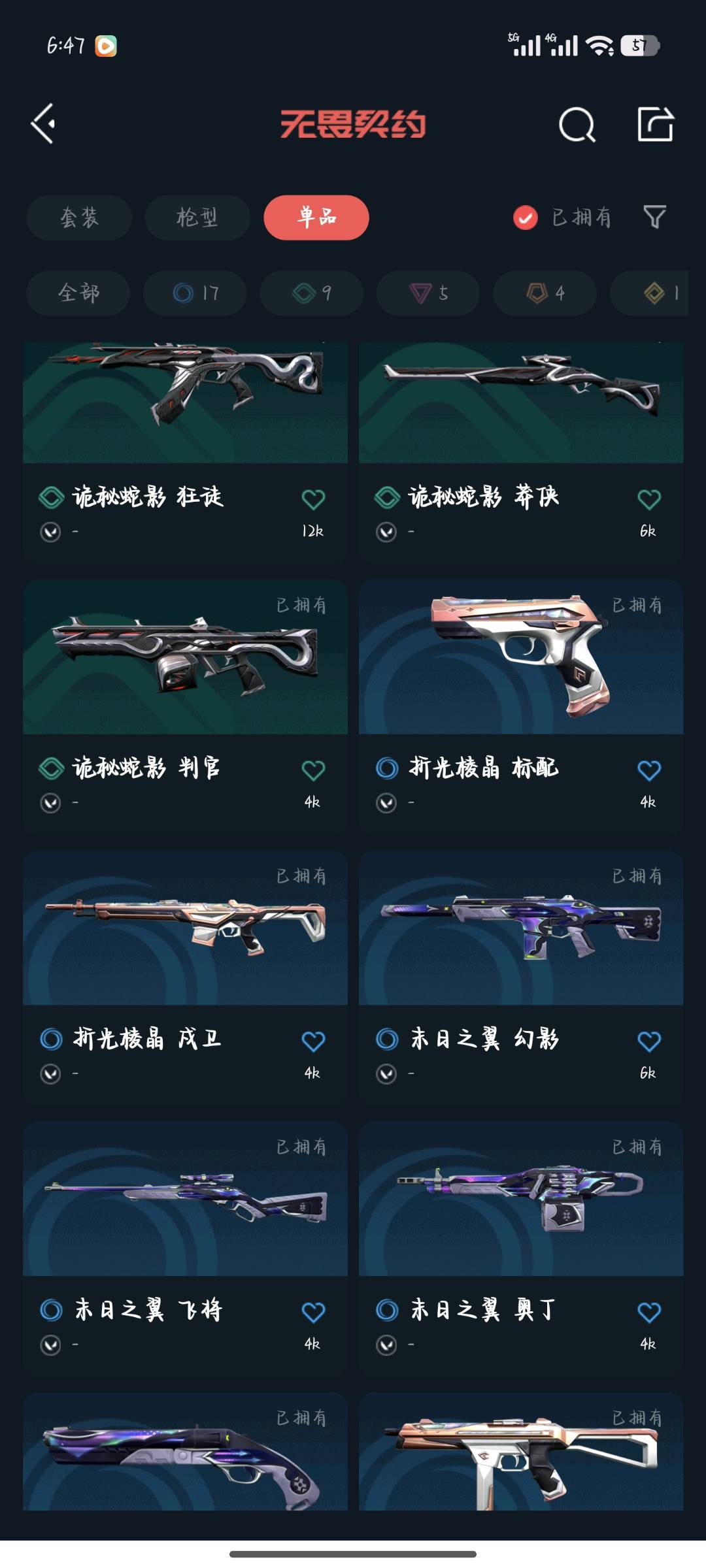The image size is (706, 1568).
Task: Like the 折光棱晶 标配 skin heart
Action: point(648,770)
